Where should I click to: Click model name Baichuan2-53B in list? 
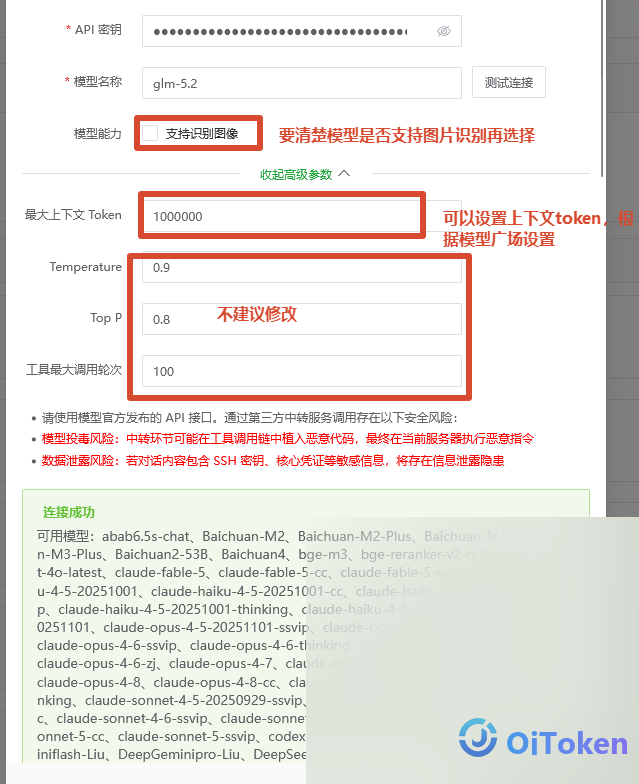[162, 554]
